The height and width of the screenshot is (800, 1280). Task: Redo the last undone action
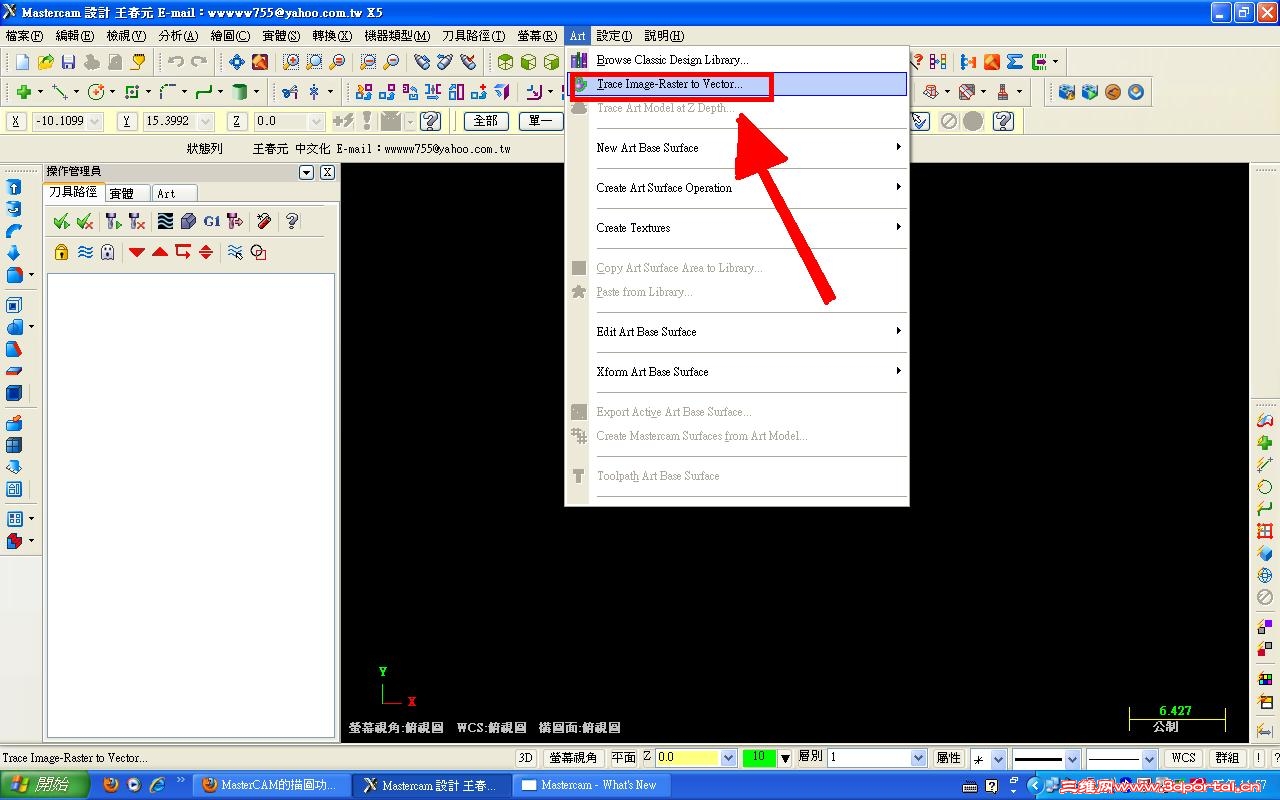199,62
